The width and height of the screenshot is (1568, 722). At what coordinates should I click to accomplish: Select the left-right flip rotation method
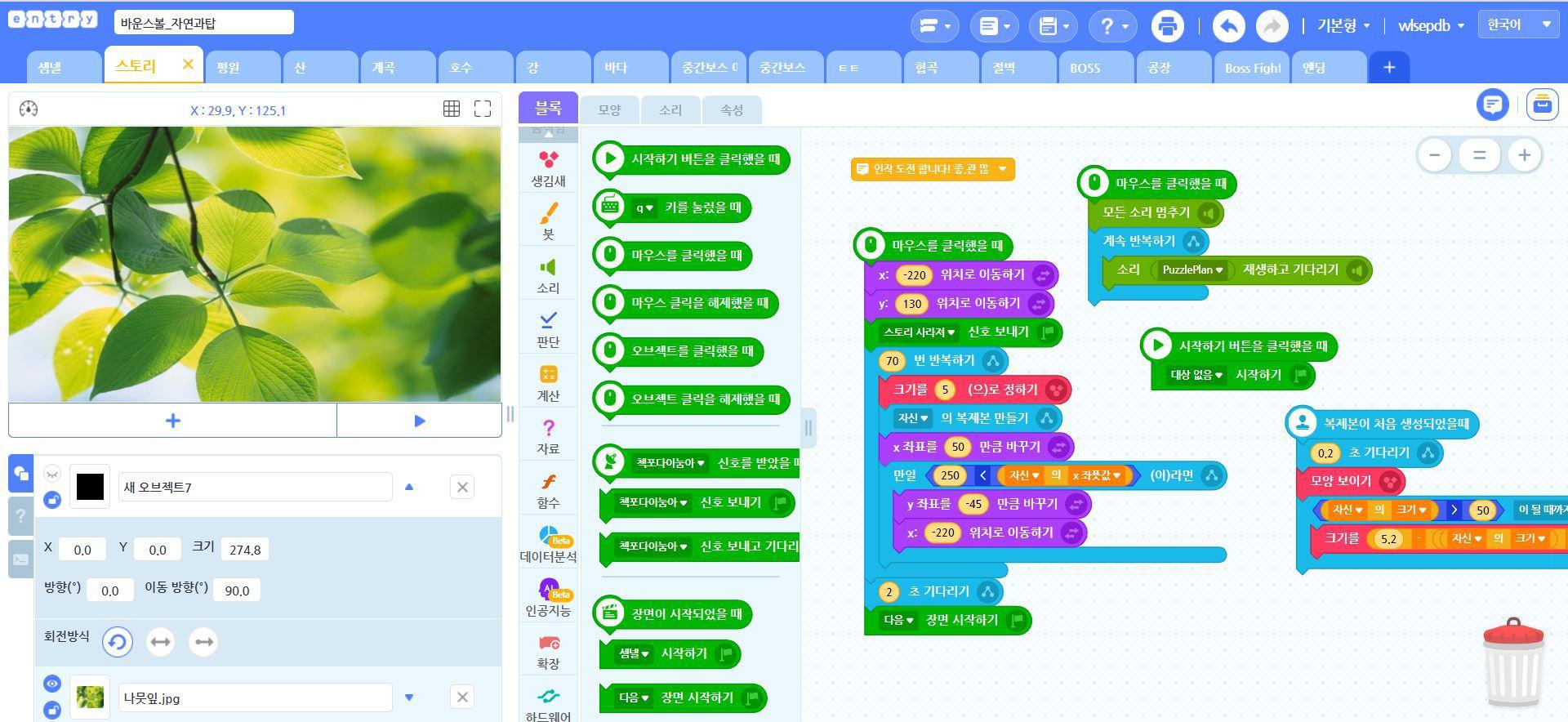click(x=160, y=642)
